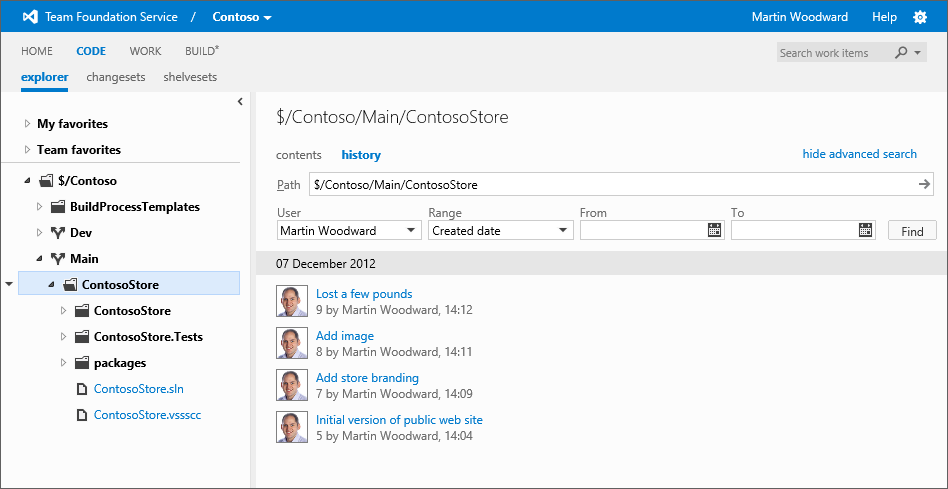Select the inner ContosoStore subfolder
This screenshot has height=489, width=948.
(x=132, y=311)
